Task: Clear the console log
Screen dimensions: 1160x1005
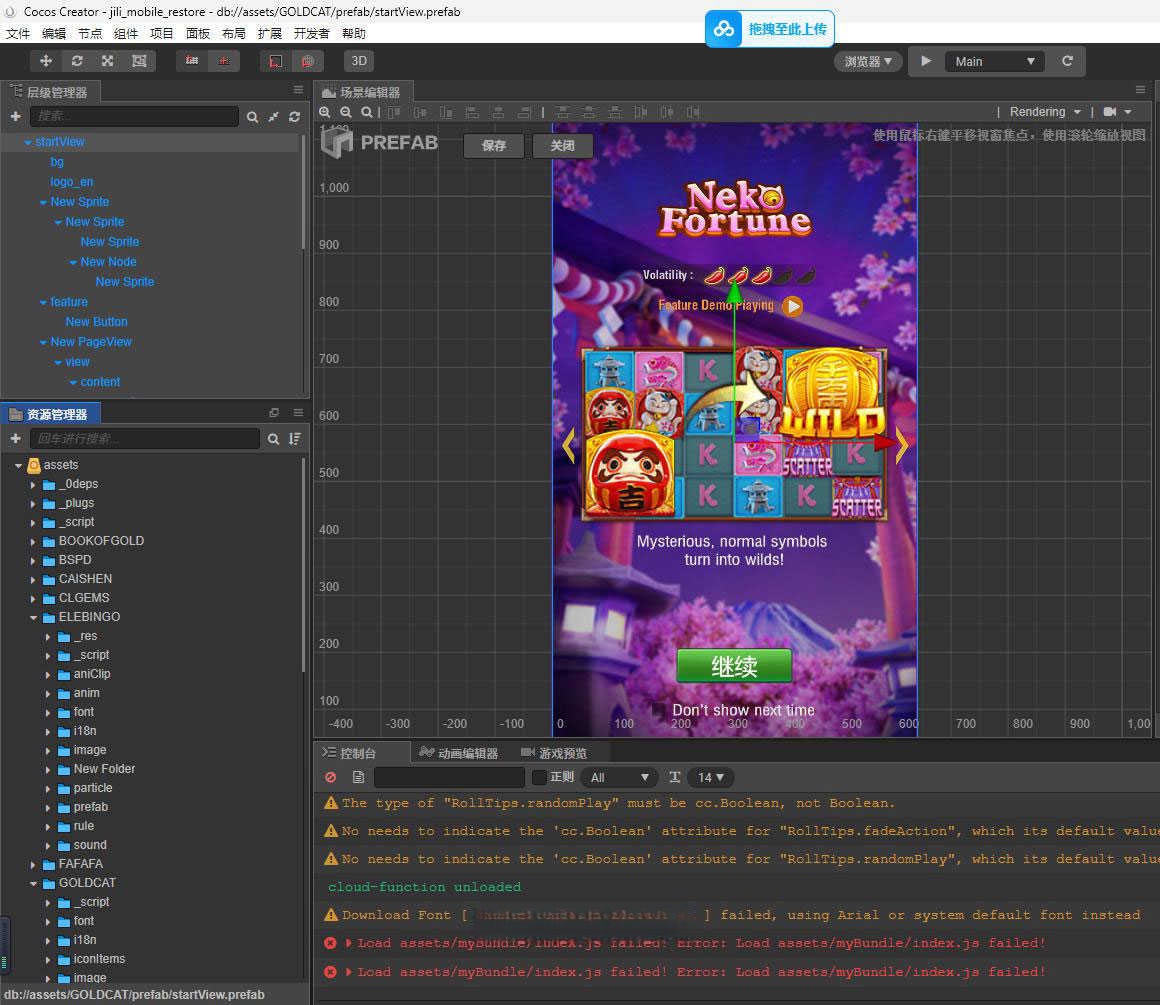Action: point(330,777)
